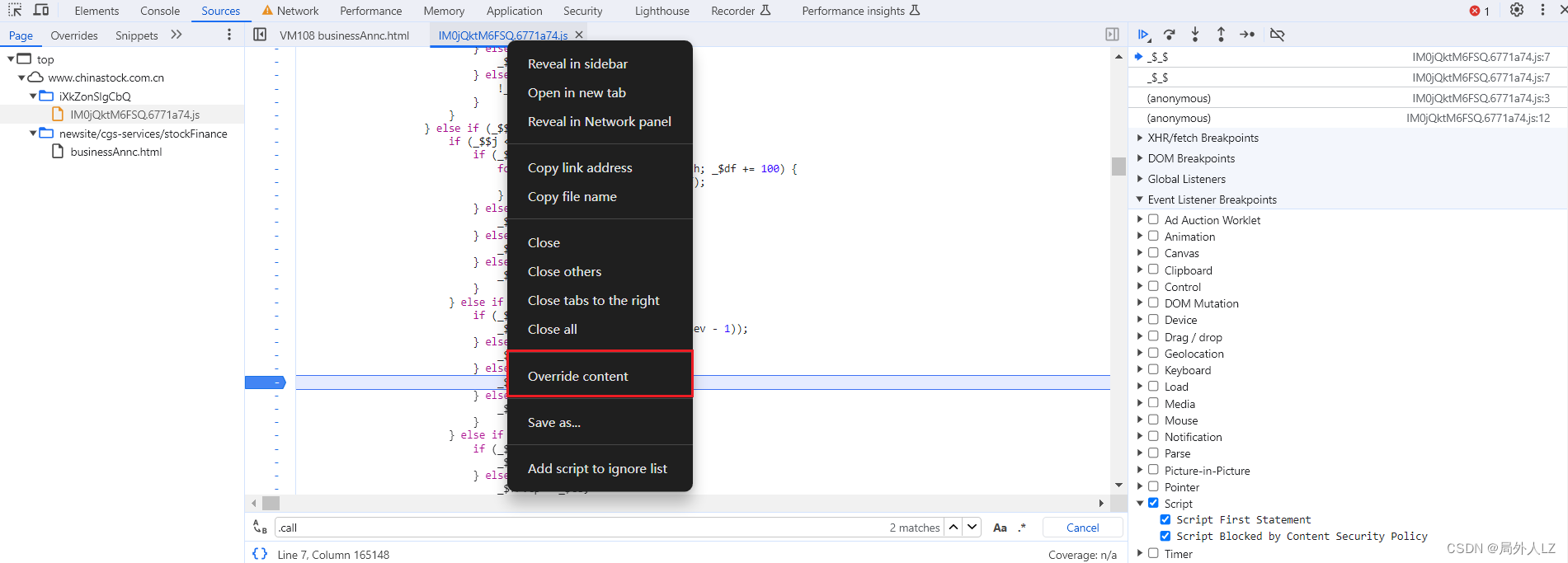
Task: Open DevTools settings gear
Action: click(x=1517, y=10)
